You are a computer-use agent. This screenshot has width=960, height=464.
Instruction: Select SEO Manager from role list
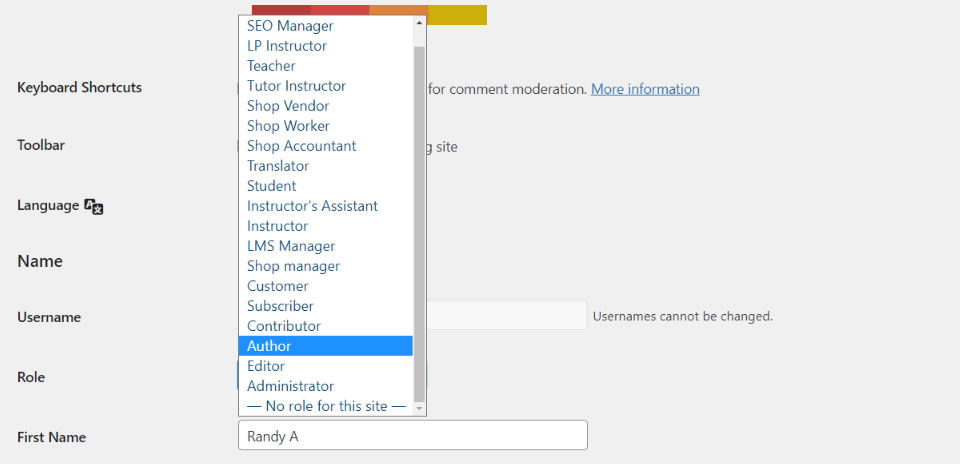[x=290, y=26]
